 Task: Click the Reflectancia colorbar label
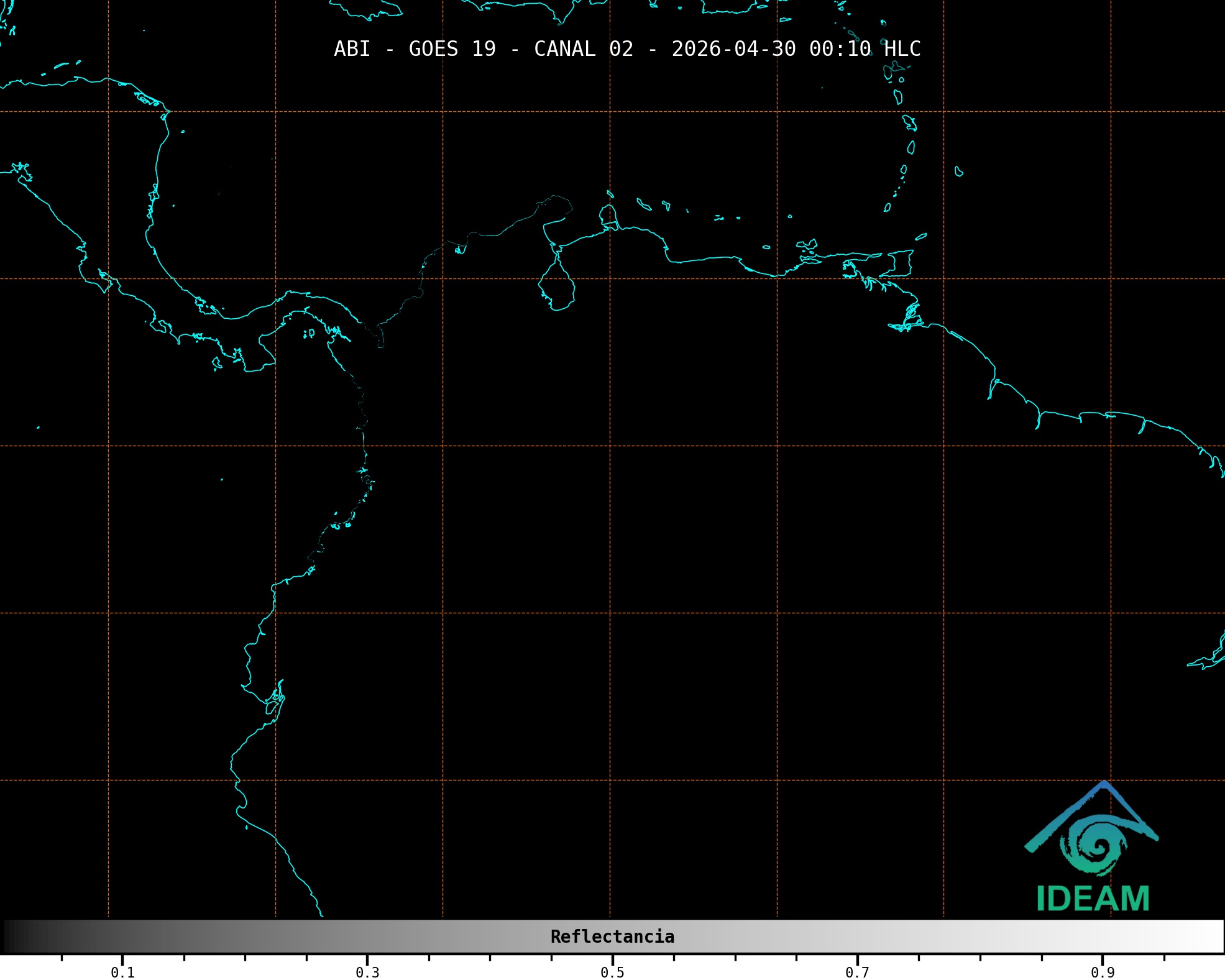[x=612, y=936]
